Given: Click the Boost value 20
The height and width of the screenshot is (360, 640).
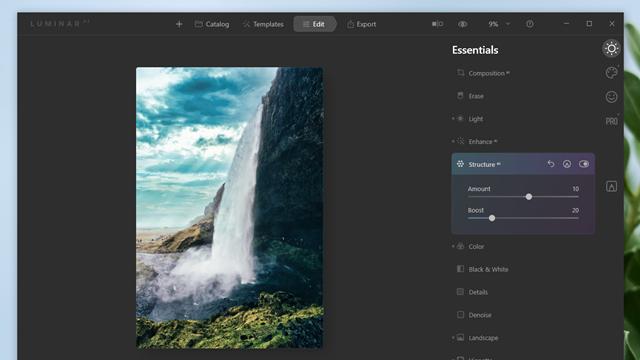Looking at the screenshot, I should tap(576, 210).
